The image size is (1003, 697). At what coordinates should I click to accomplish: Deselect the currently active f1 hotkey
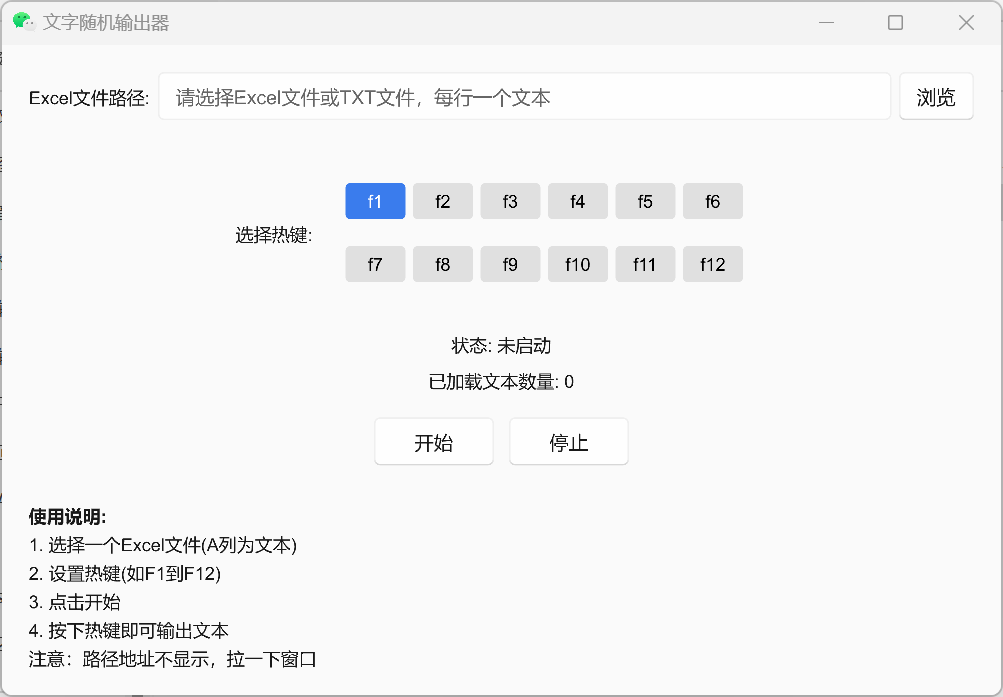click(x=375, y=201)
